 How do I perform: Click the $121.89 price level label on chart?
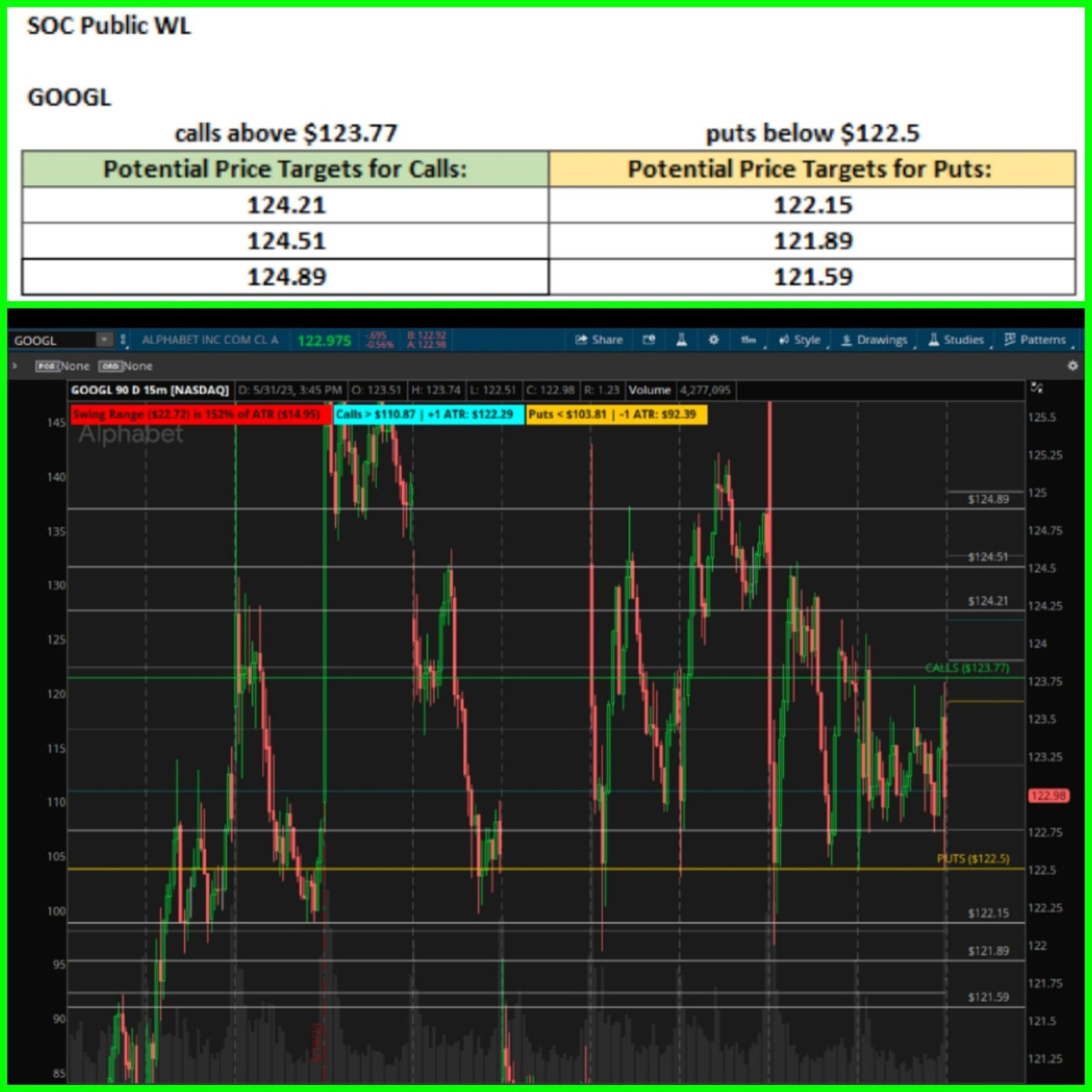988,951
